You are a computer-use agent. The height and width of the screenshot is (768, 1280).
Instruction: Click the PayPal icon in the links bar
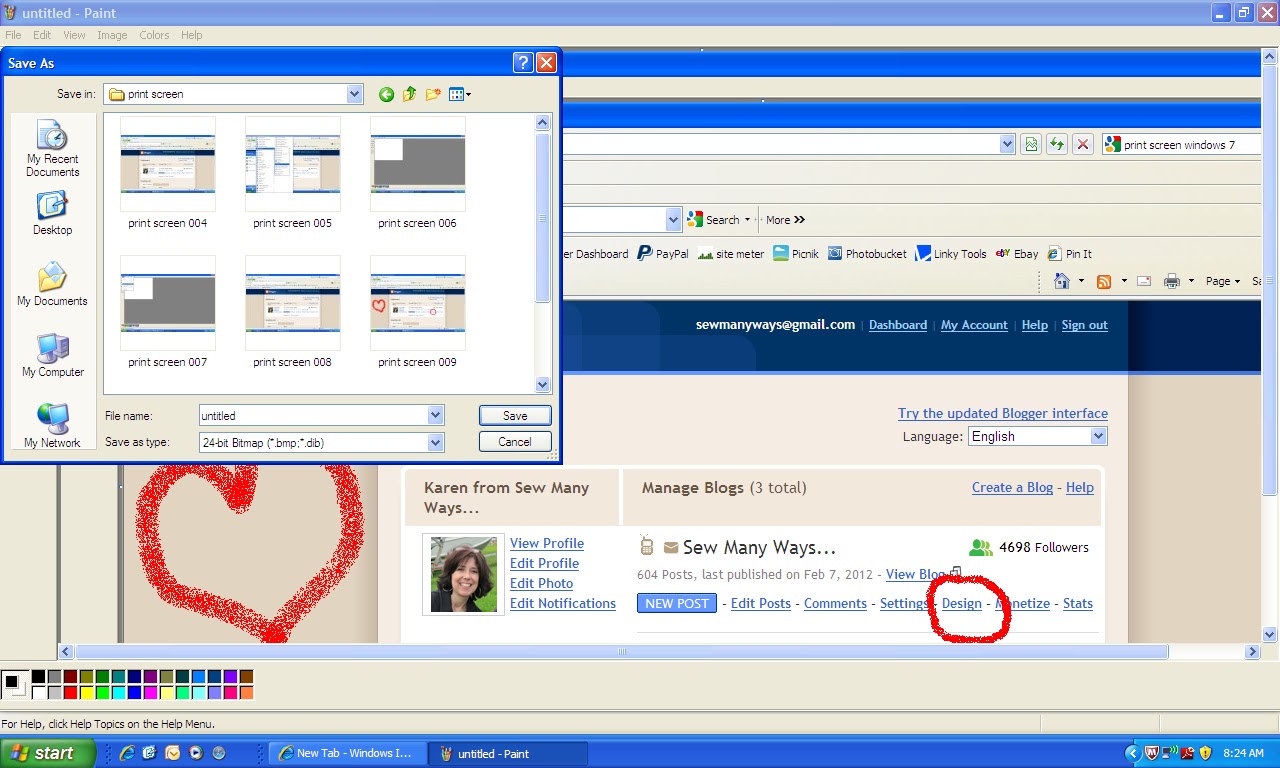pos(644,253)
